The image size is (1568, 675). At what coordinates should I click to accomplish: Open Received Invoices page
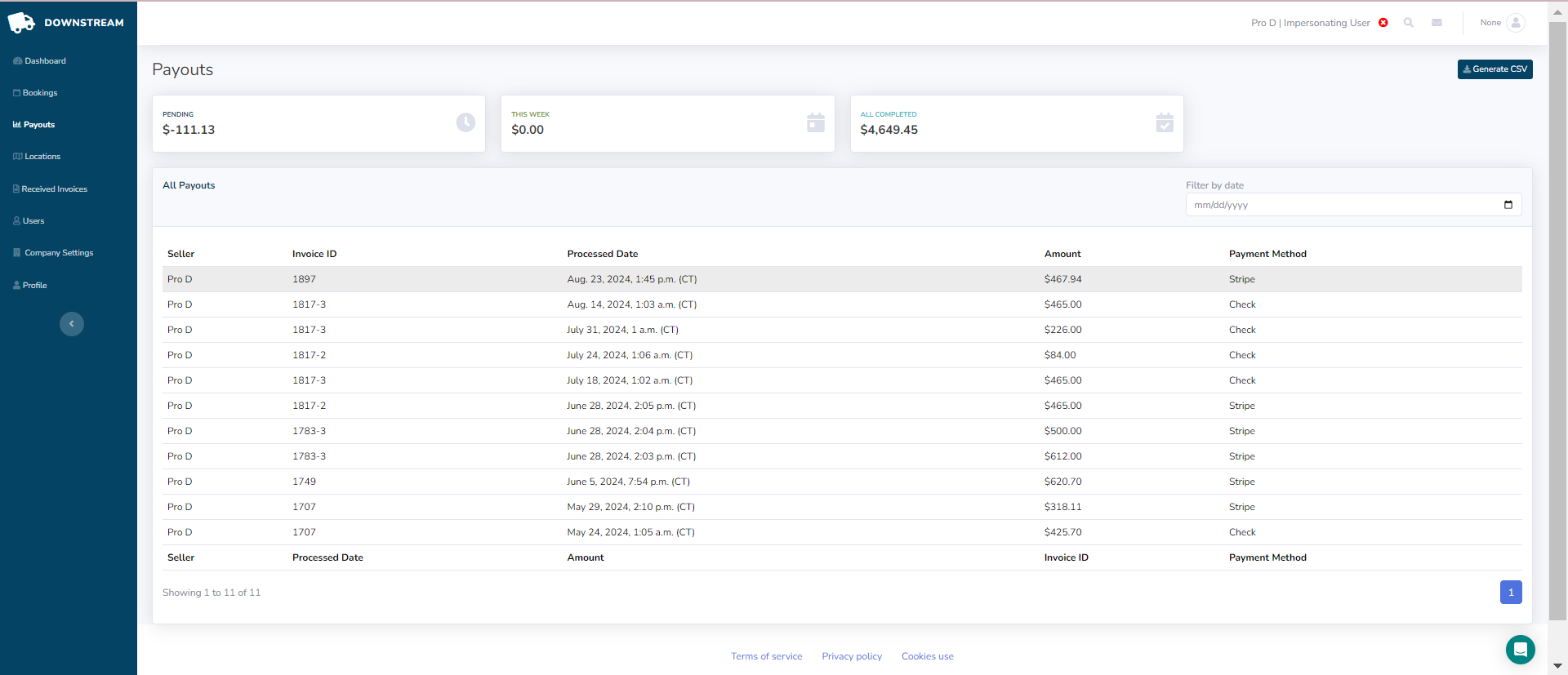click(x=50, y=189)
